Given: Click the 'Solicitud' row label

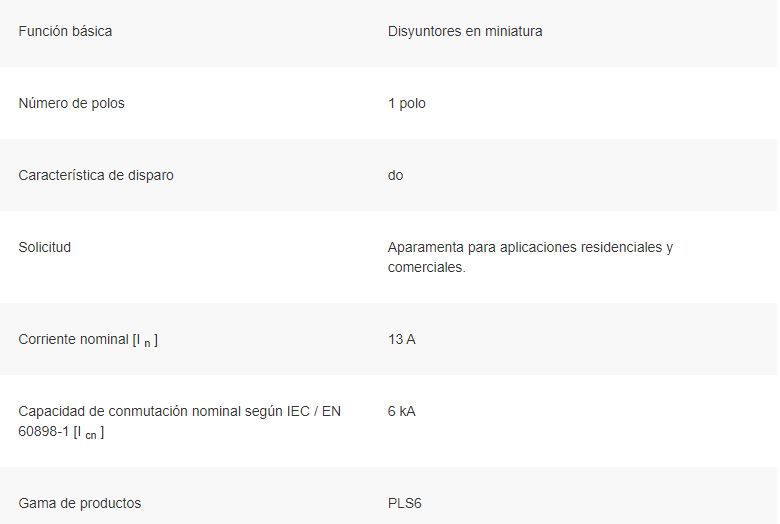Looking at the screenshot, I should pyautogui.click(x=45, y=247).
